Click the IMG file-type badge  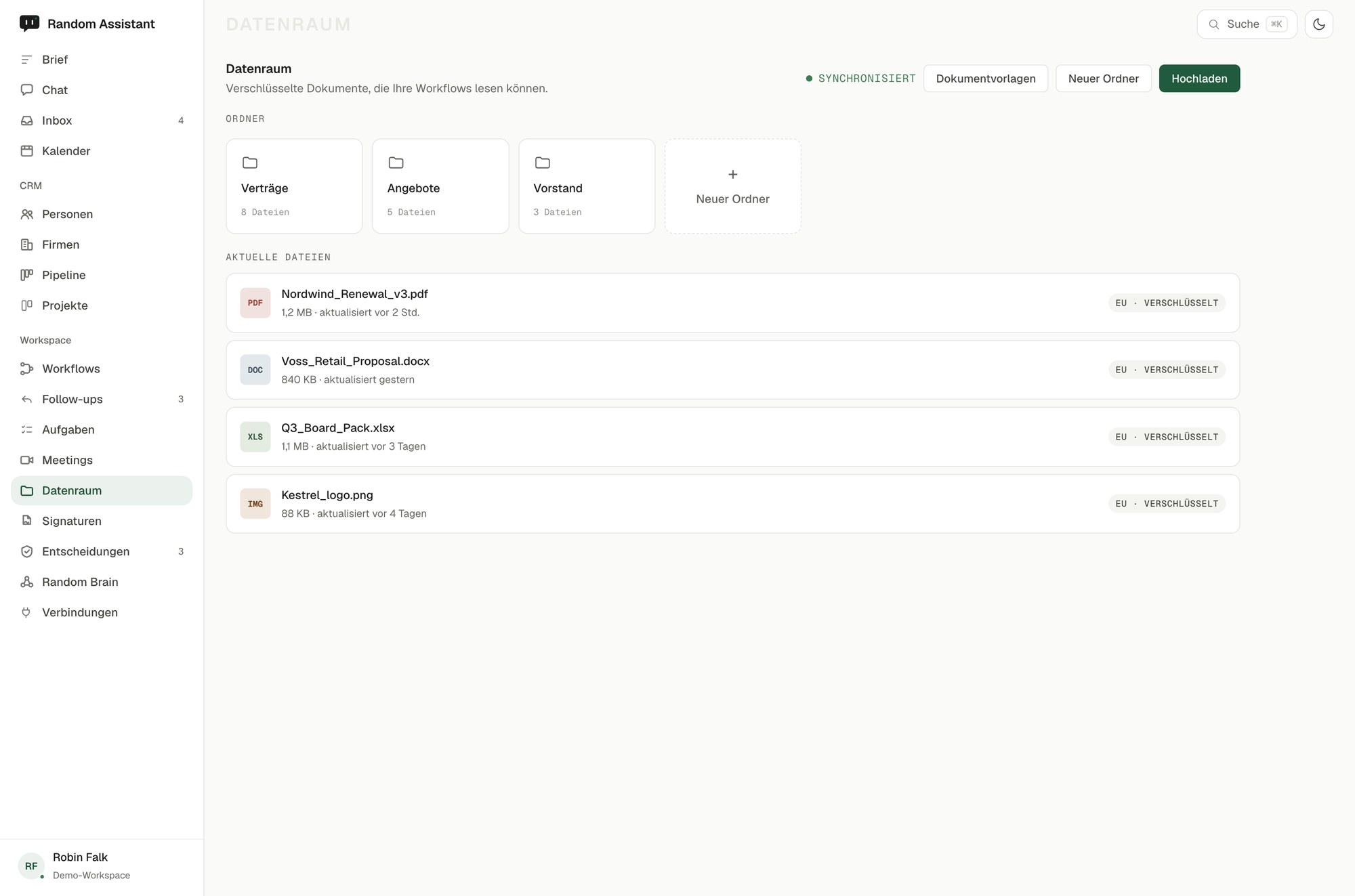[255, 504]
